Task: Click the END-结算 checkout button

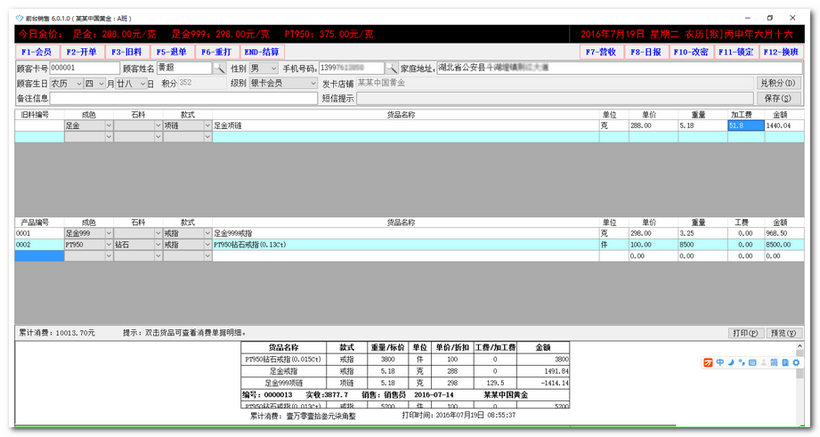Action: [261, 52]
